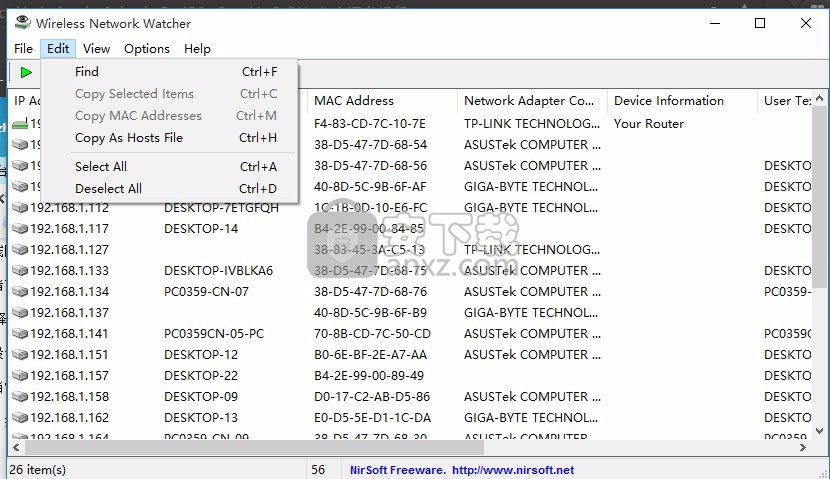Select device name DESKTOP-13
This screenshot has width=830, height=479.
click(x=201, y=418)
